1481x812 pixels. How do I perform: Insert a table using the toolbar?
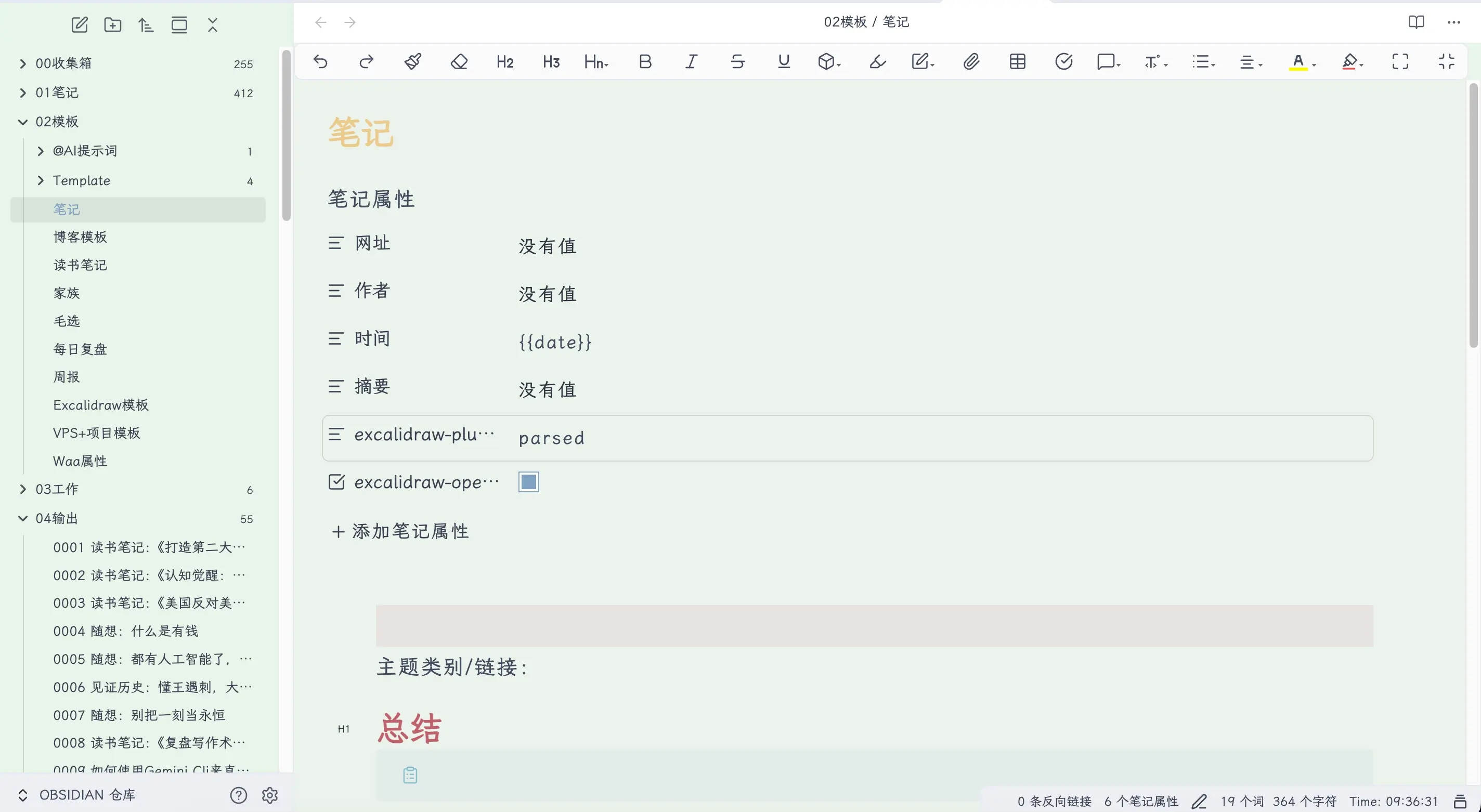point(1017,61)
